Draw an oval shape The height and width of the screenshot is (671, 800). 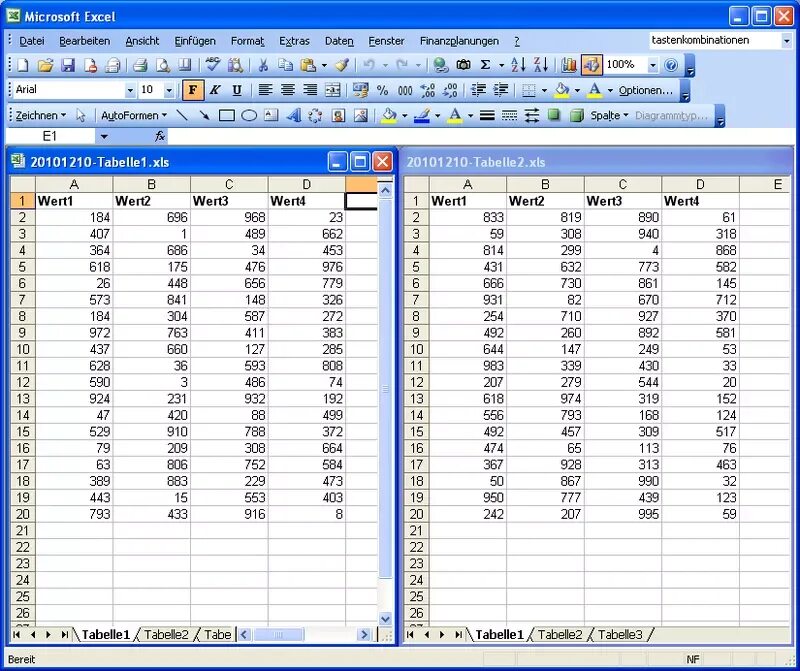click(x=249, y=116)
